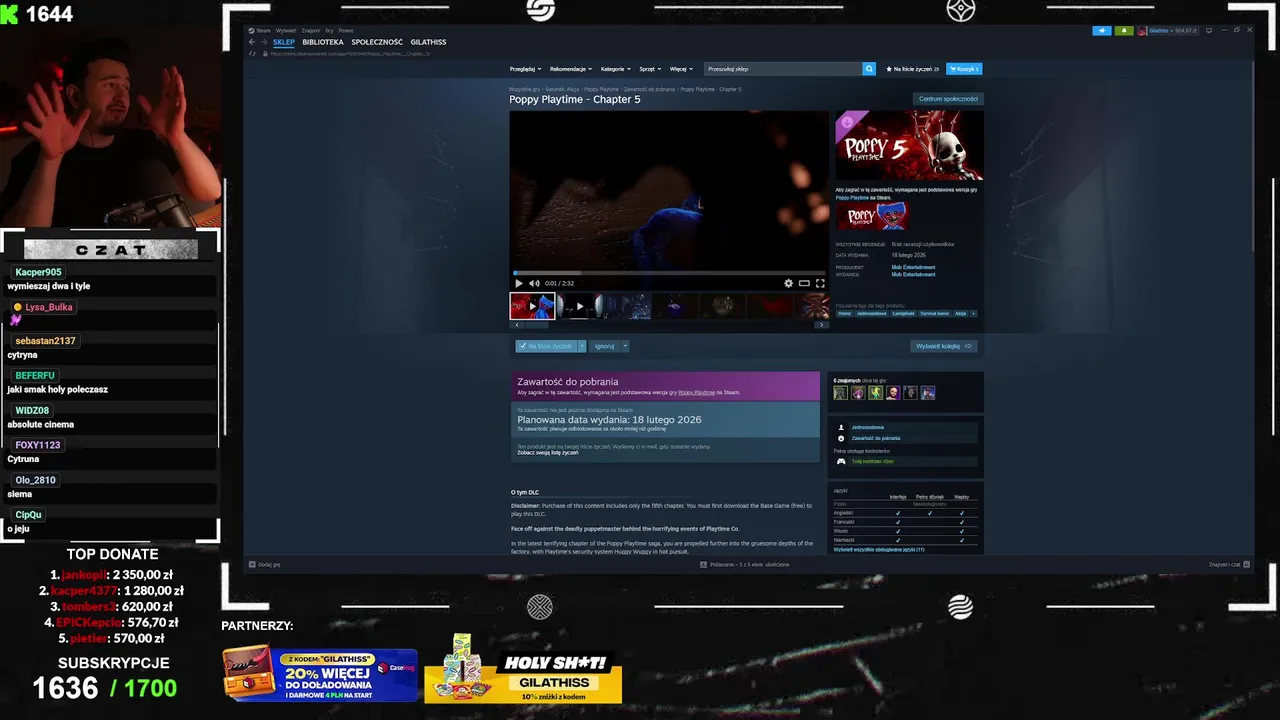Open trailer settings gear icon
This screenshot has width=1280, height=720.
pyautogui.click(x=788, y=283)
